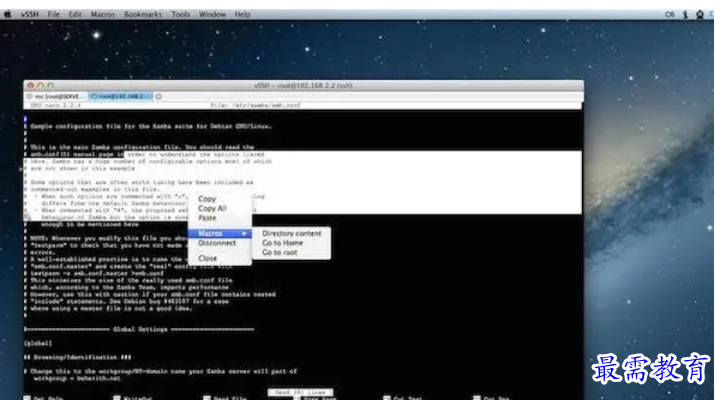Click the status icon on the mc tab
Image resolution: width=716 pixels, height=400 pixels.
(30, 97)
